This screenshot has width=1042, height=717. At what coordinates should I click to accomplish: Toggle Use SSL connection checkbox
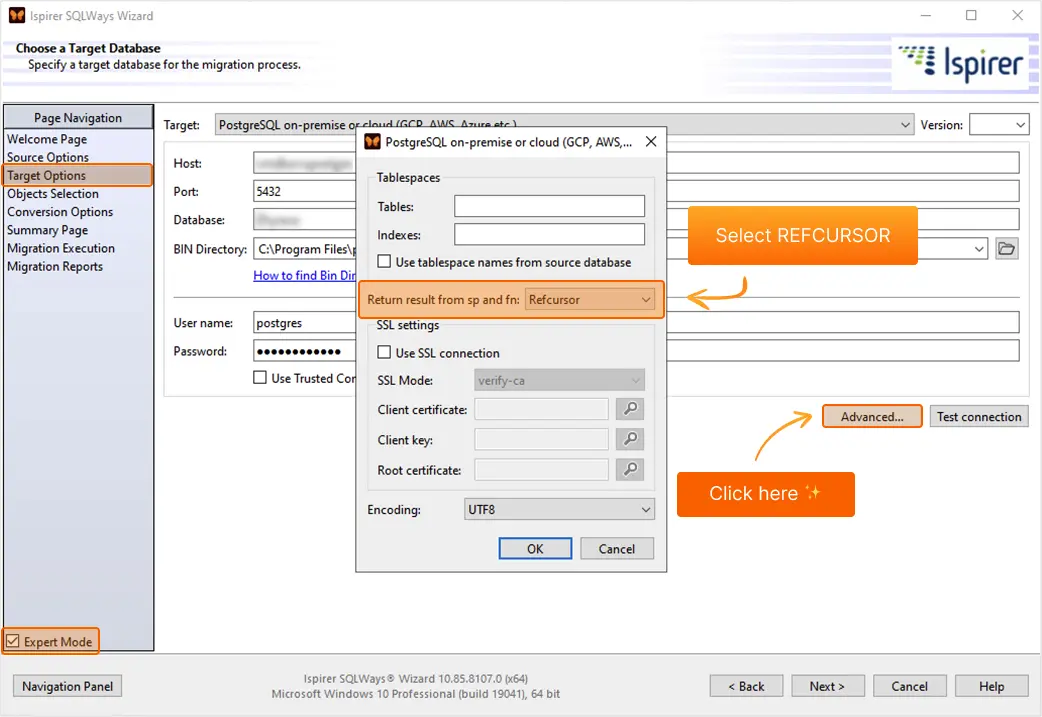tap(384, 352)
